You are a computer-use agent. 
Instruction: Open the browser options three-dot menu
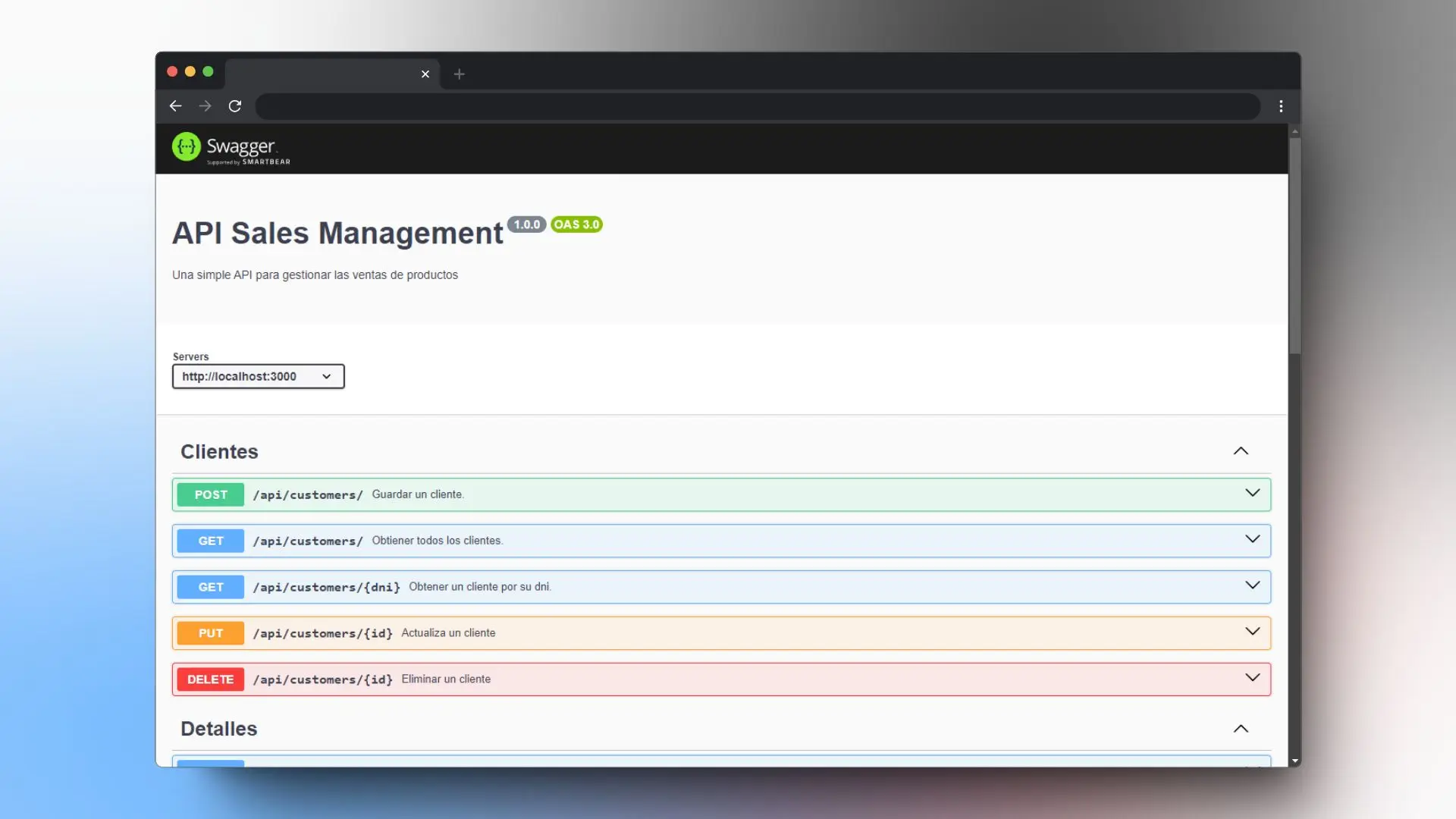pos(1281,106)
